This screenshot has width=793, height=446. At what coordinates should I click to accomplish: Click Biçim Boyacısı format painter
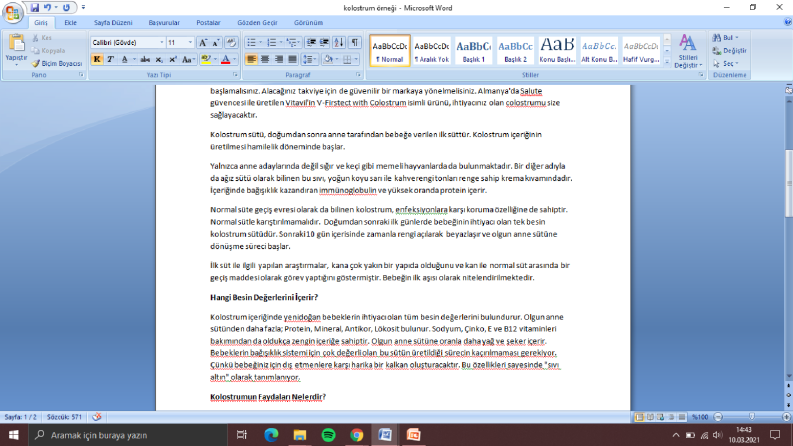point(56,64)
